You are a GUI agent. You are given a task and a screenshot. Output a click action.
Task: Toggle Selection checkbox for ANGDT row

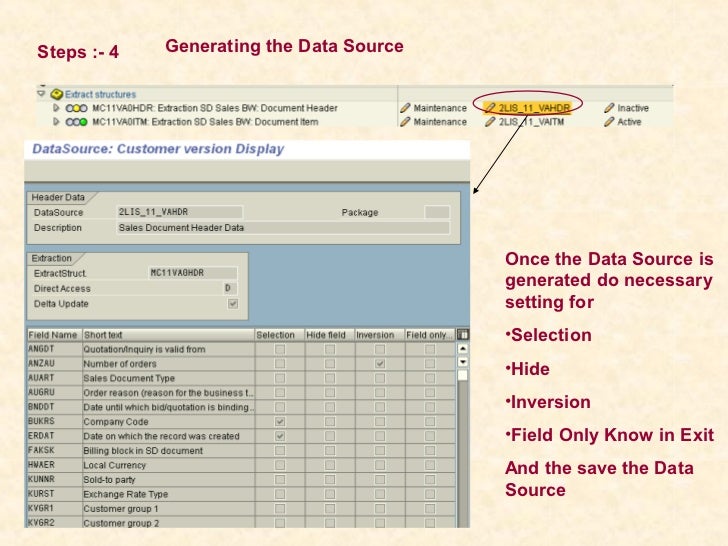coord(280,349)
